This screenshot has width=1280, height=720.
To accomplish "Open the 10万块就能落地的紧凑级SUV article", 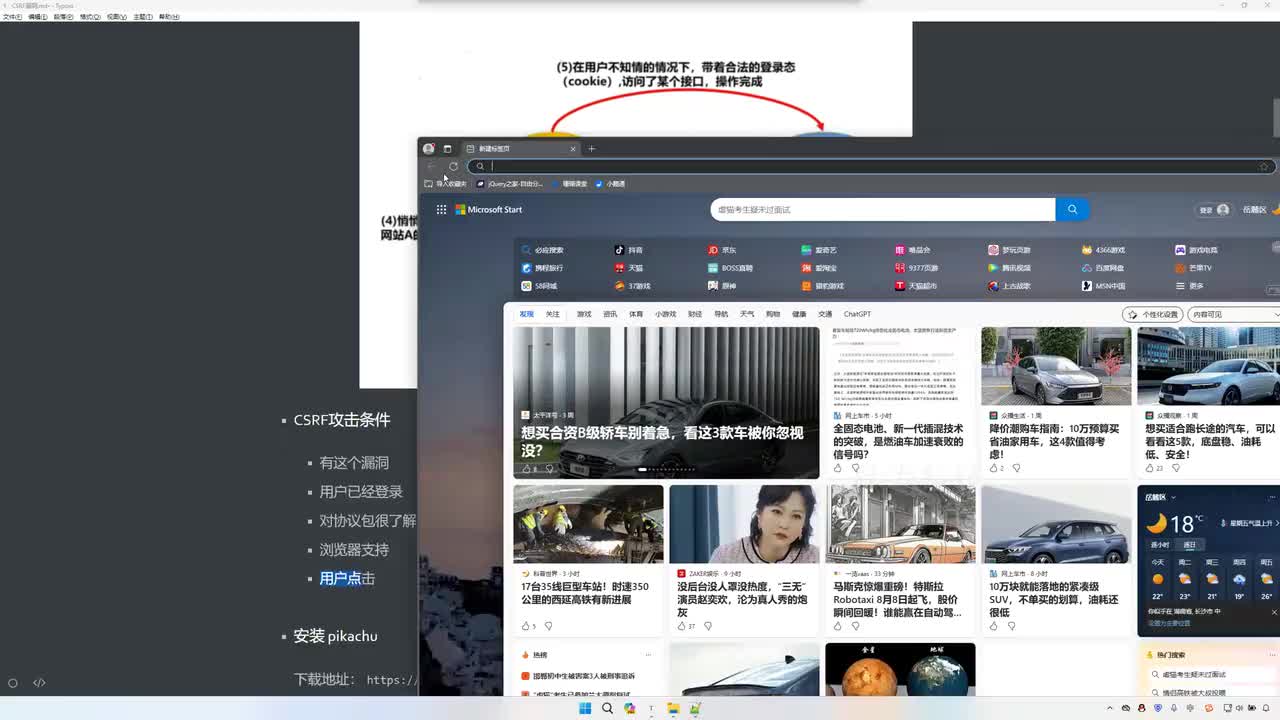I will [x=1053, y=599].
